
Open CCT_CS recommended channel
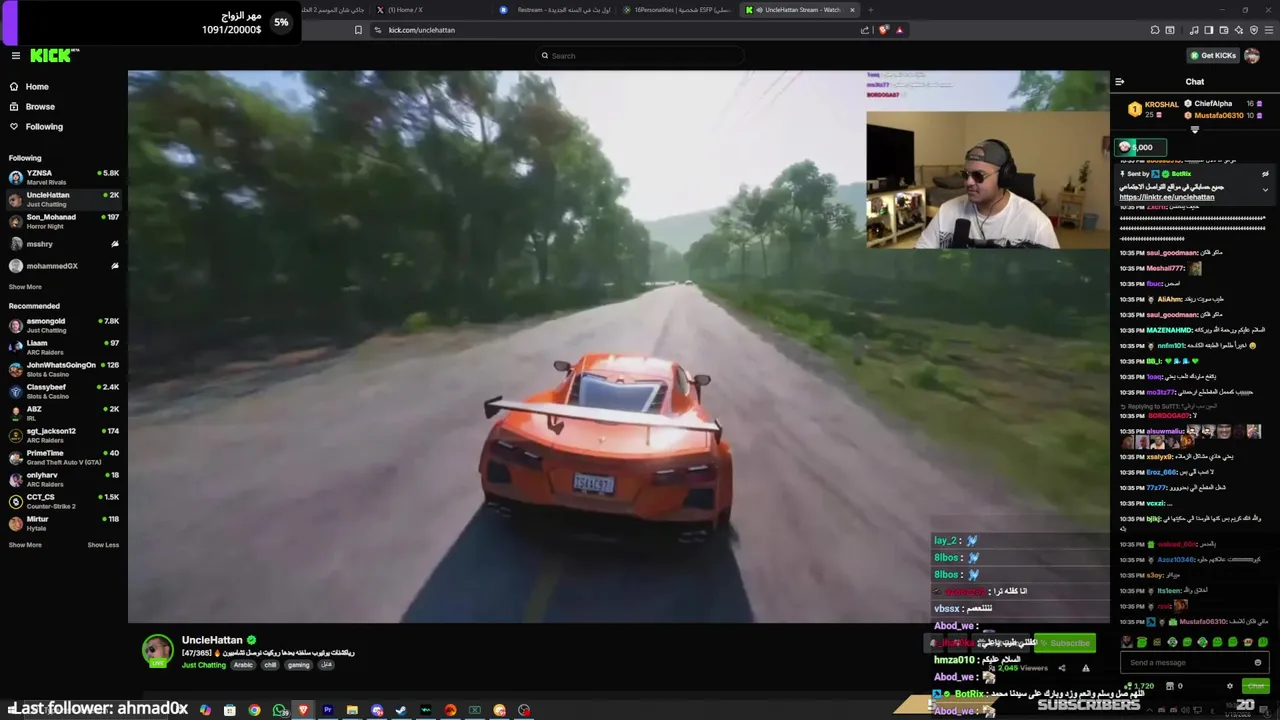coord(64,501)
